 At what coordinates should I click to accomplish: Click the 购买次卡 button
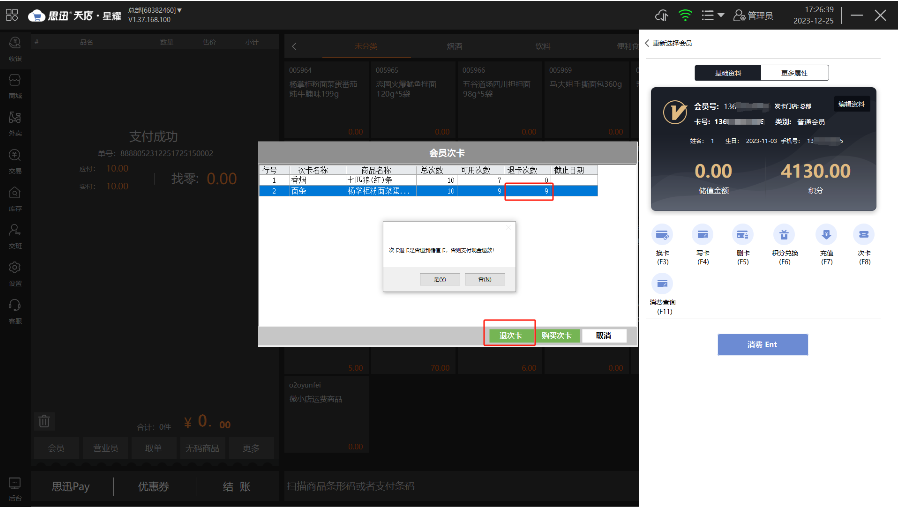(555, 335)
